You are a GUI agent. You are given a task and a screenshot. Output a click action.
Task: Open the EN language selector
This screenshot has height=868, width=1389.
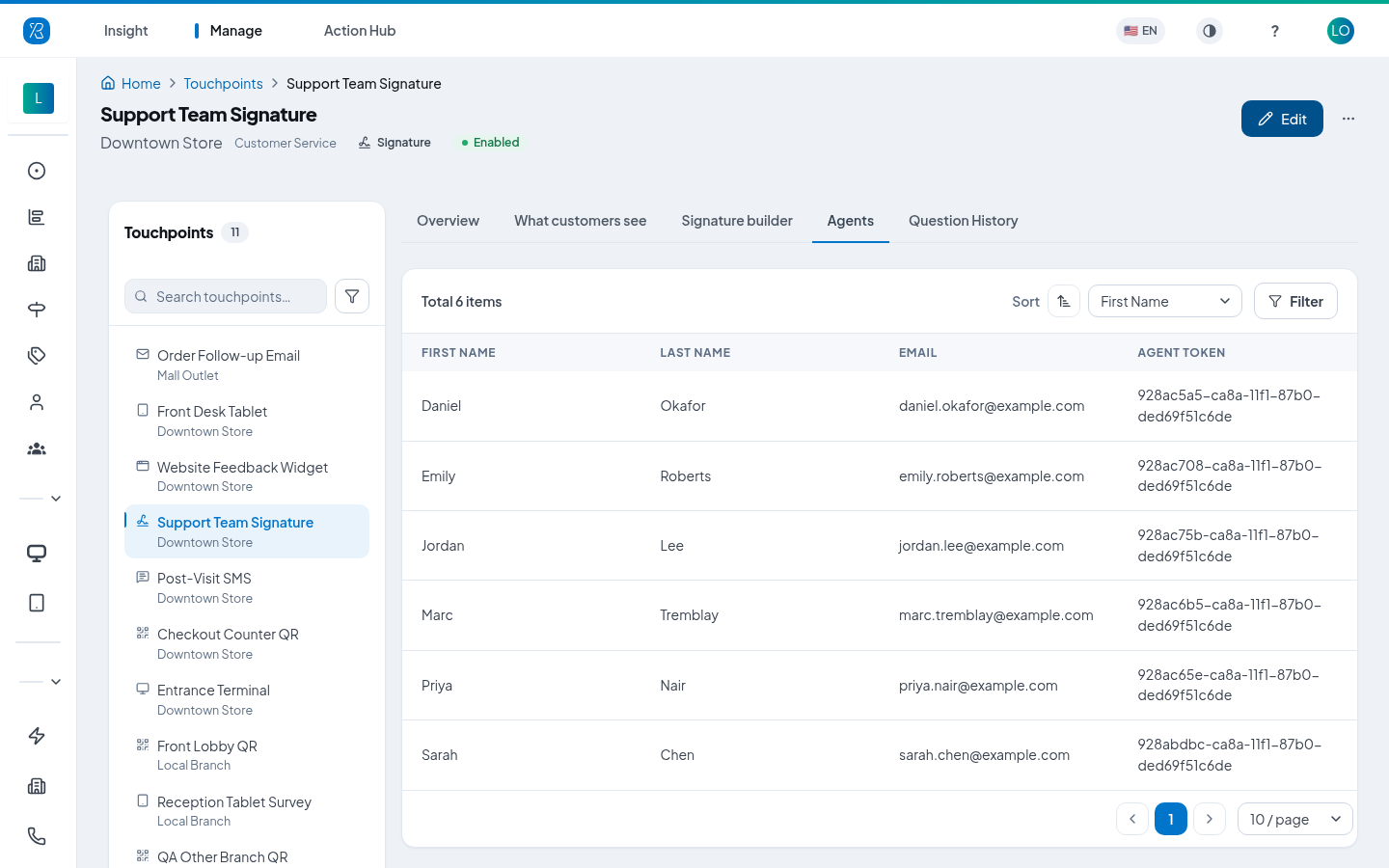1140,31
